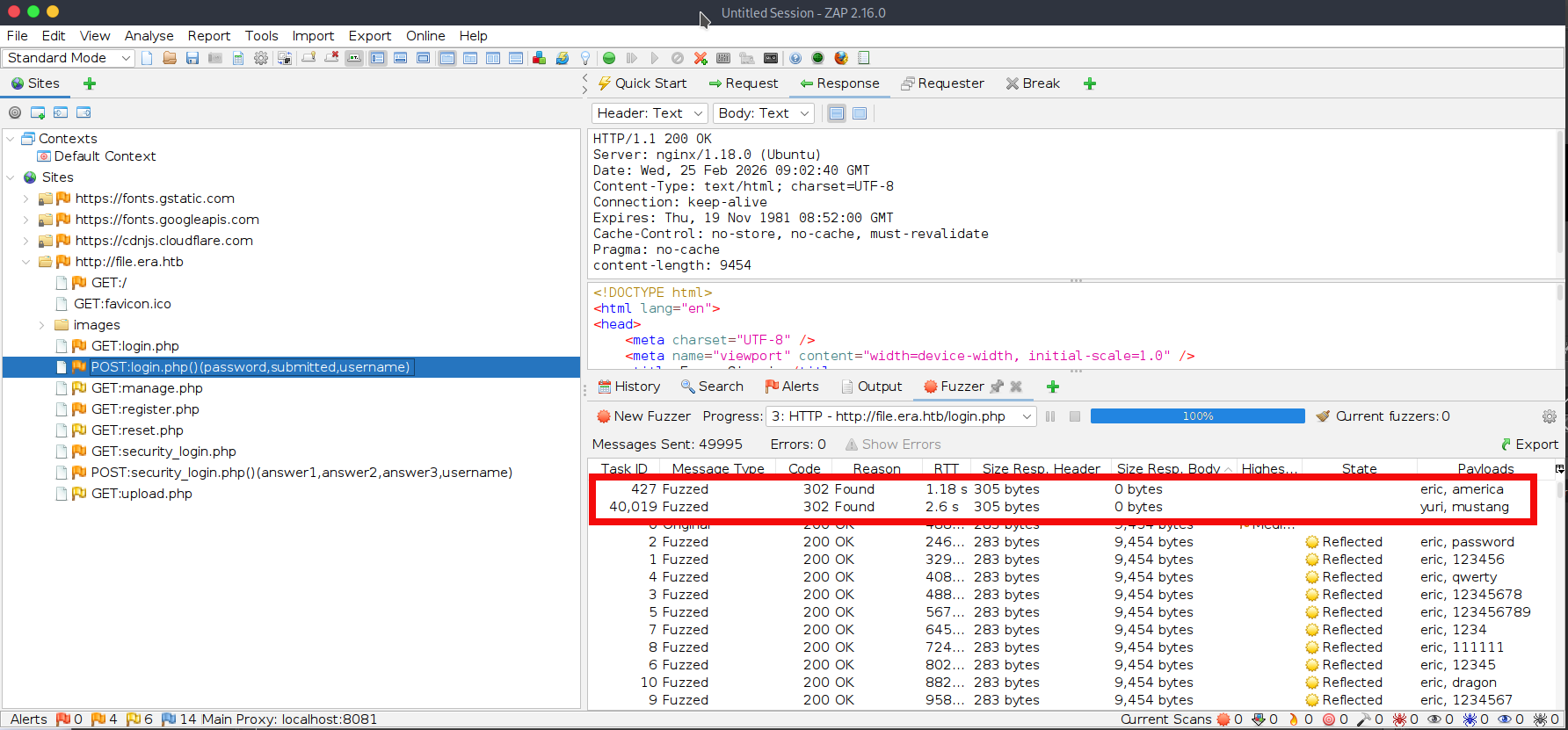Image resolution: width=1568 pixels, height=730 pixels.
Task: Open the Analyse menu
Action: coord(149,36)
